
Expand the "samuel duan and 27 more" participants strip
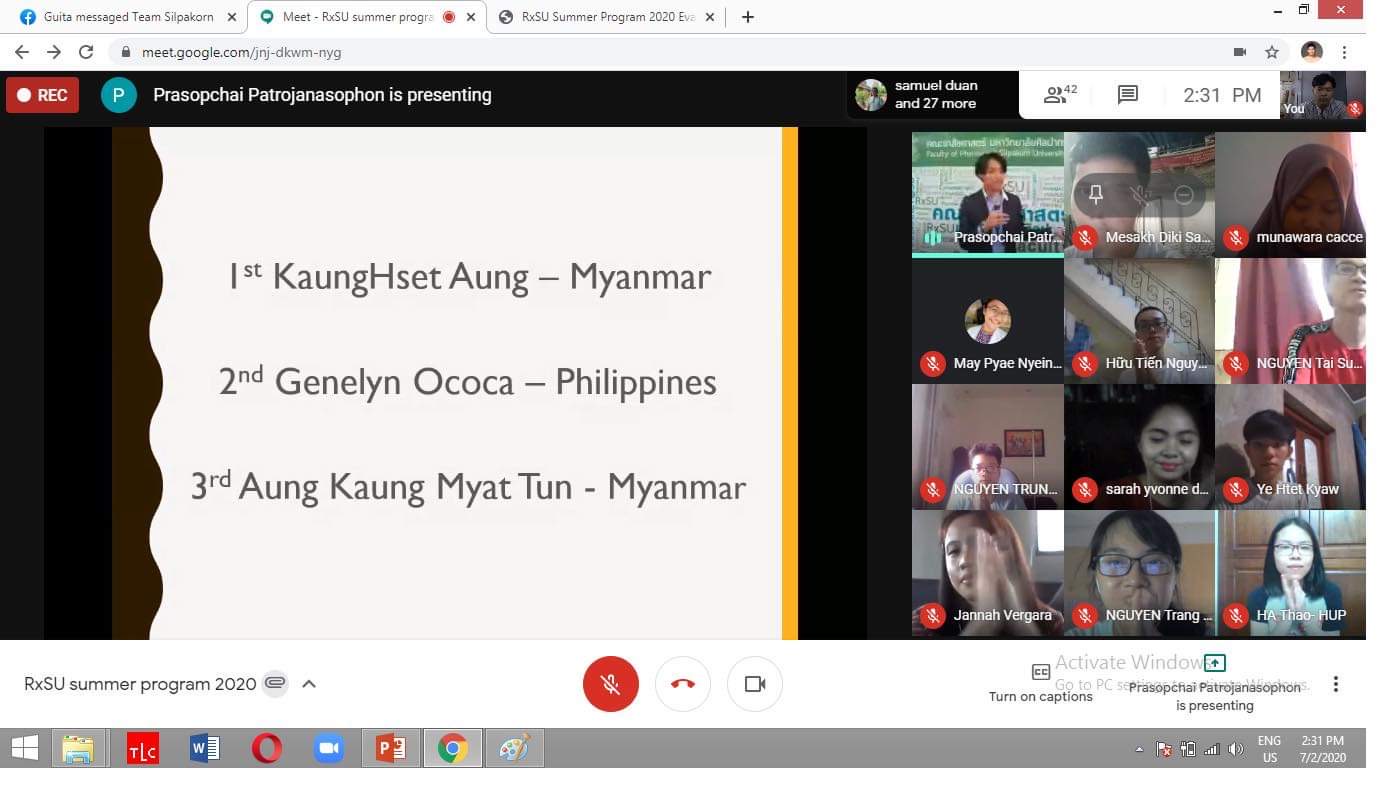click(932, 95)
